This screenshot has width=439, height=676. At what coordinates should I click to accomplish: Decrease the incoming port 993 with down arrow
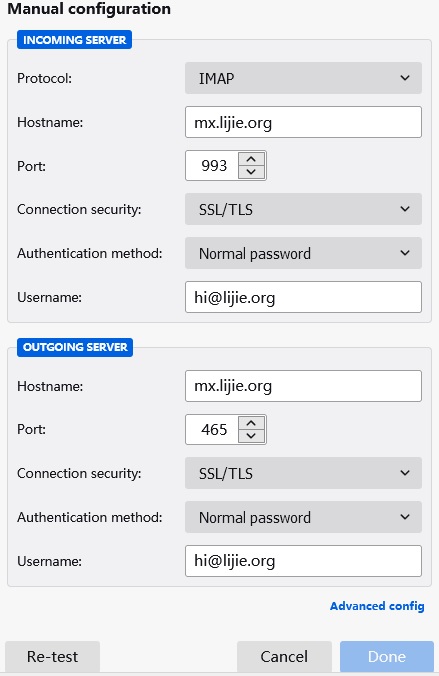pos(251,172)
